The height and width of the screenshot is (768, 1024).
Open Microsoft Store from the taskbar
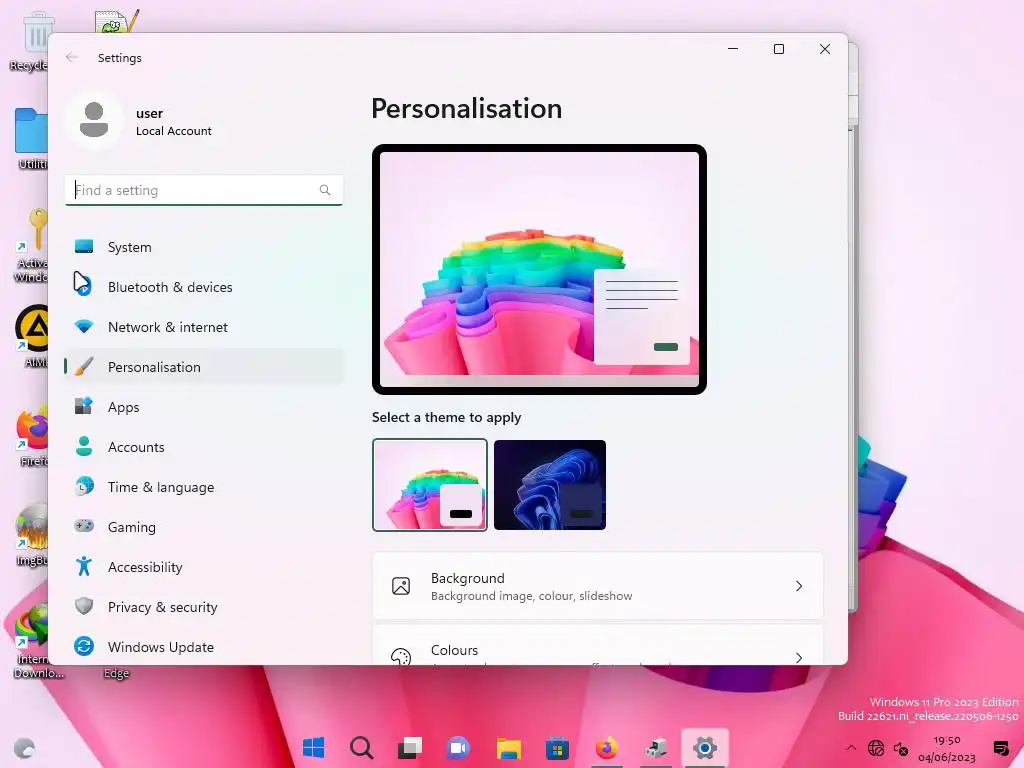click(x=557, y=748)
